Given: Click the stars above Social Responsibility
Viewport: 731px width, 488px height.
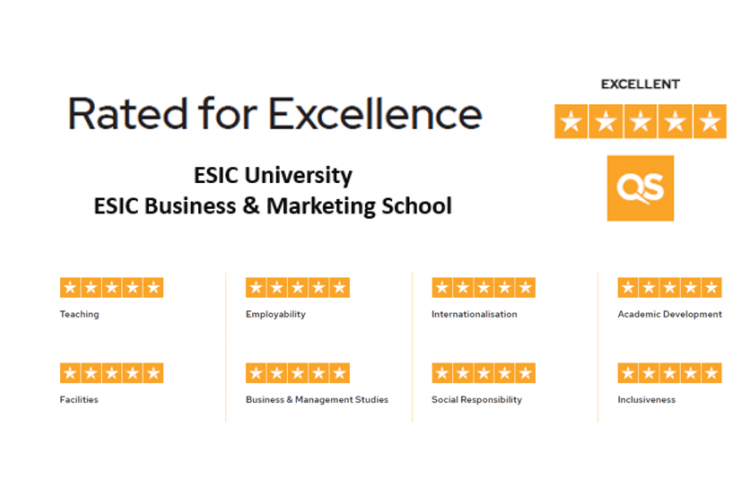Looking at the screenshot, I should click(483, 373).
